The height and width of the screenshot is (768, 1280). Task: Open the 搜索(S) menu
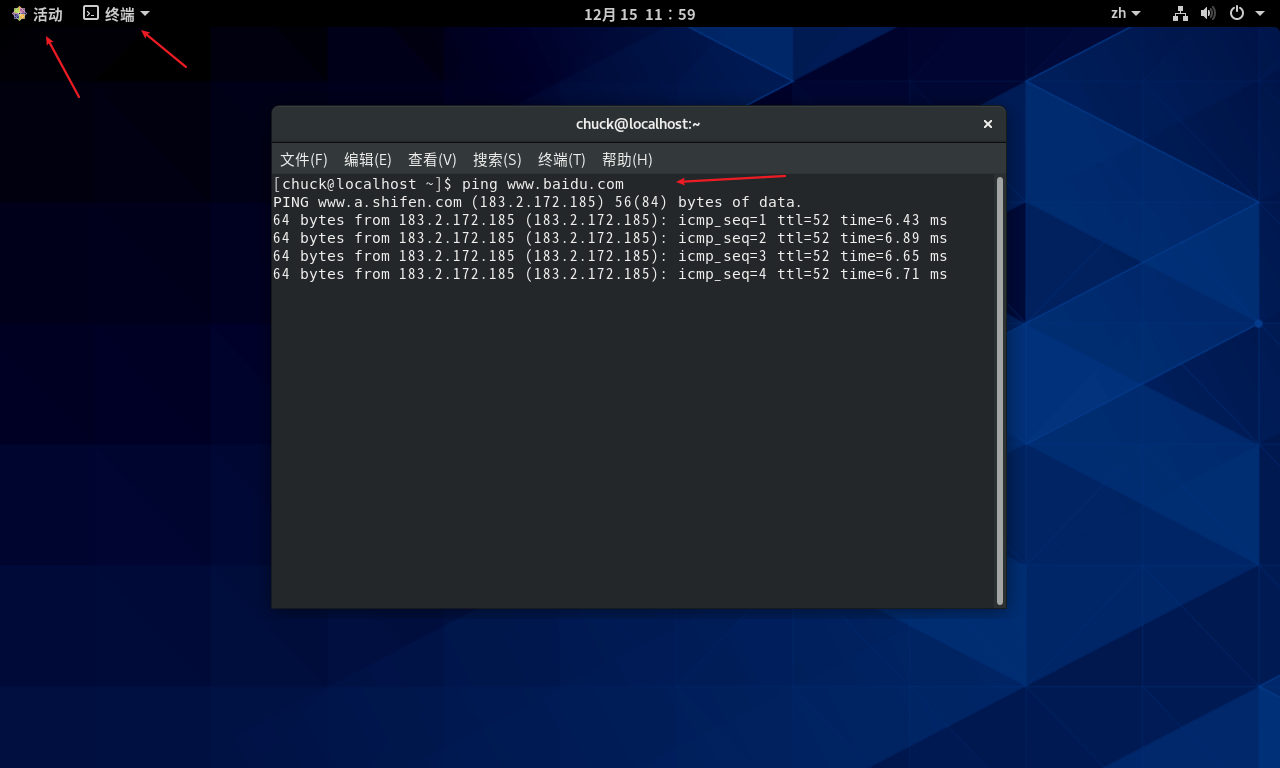pyautogui.click(x=497, y=160)
